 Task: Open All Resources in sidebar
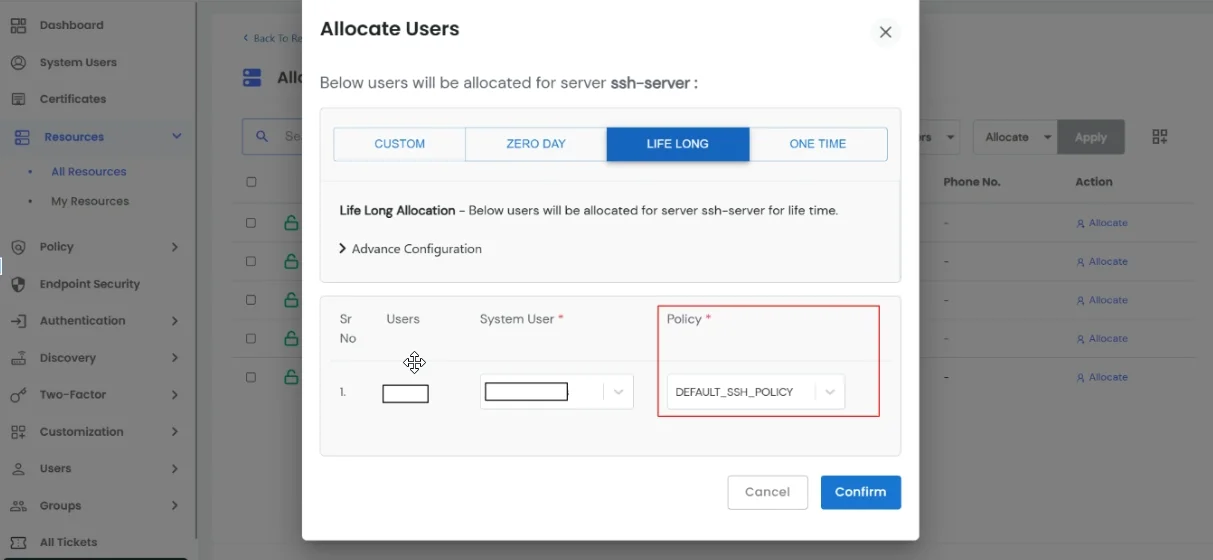(89, 172)
